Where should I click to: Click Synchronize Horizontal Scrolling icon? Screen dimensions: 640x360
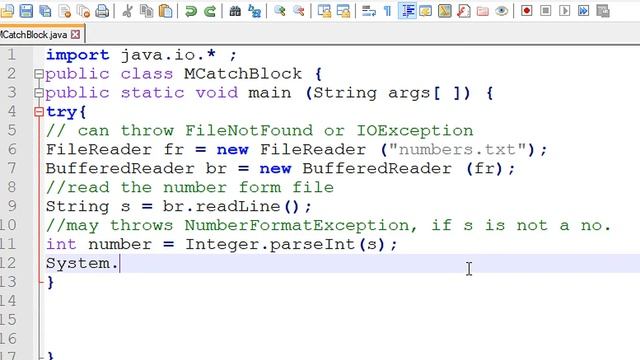(x=344, y=11)
